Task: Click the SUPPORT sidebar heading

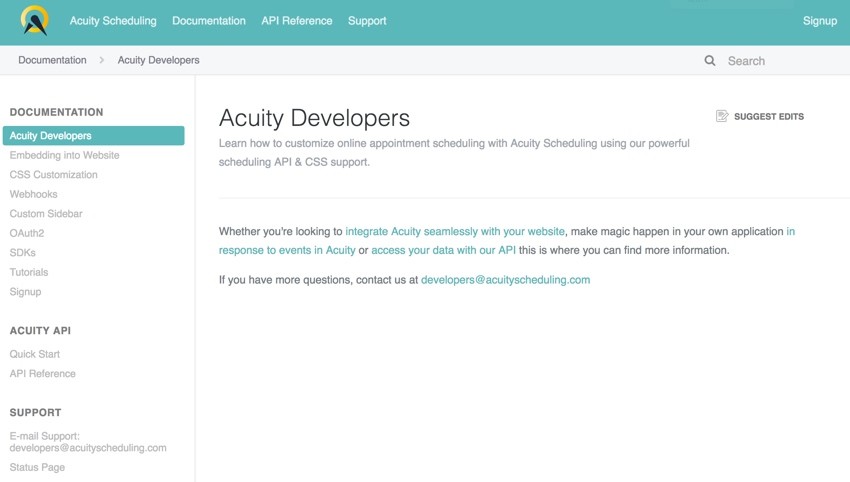Action: point(35,413)
